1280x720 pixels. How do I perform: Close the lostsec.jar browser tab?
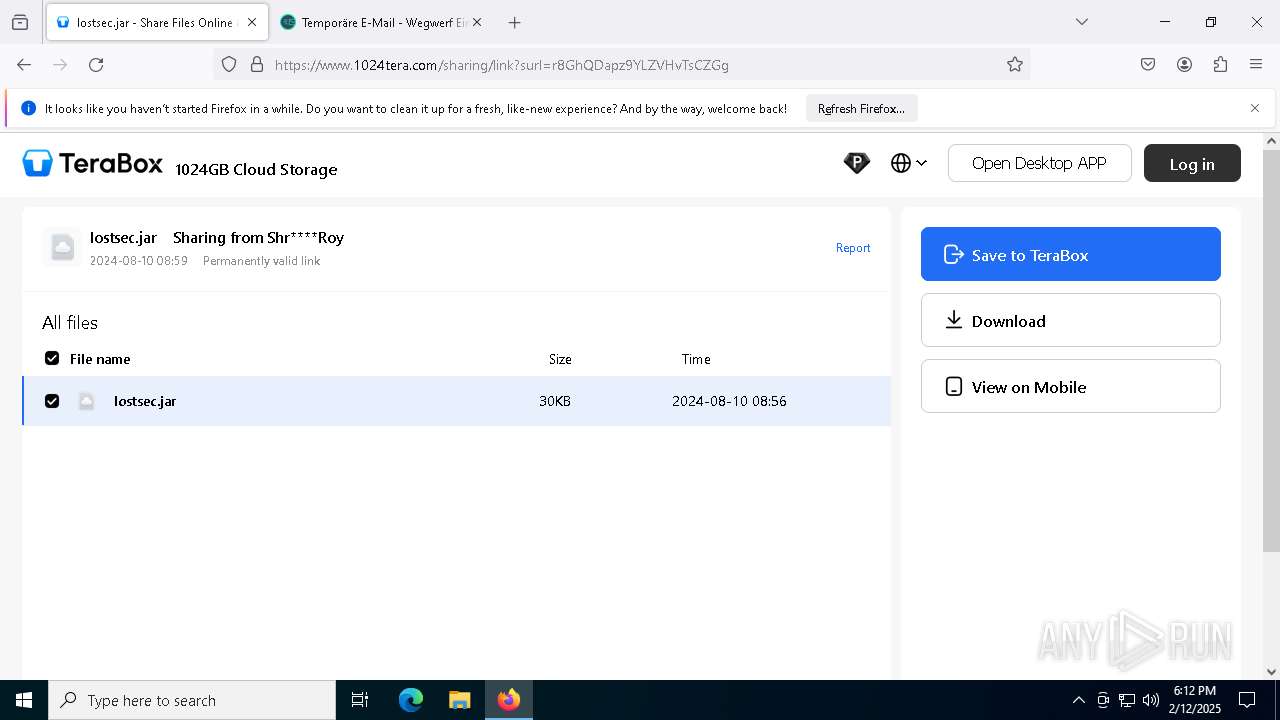point(252,22)
